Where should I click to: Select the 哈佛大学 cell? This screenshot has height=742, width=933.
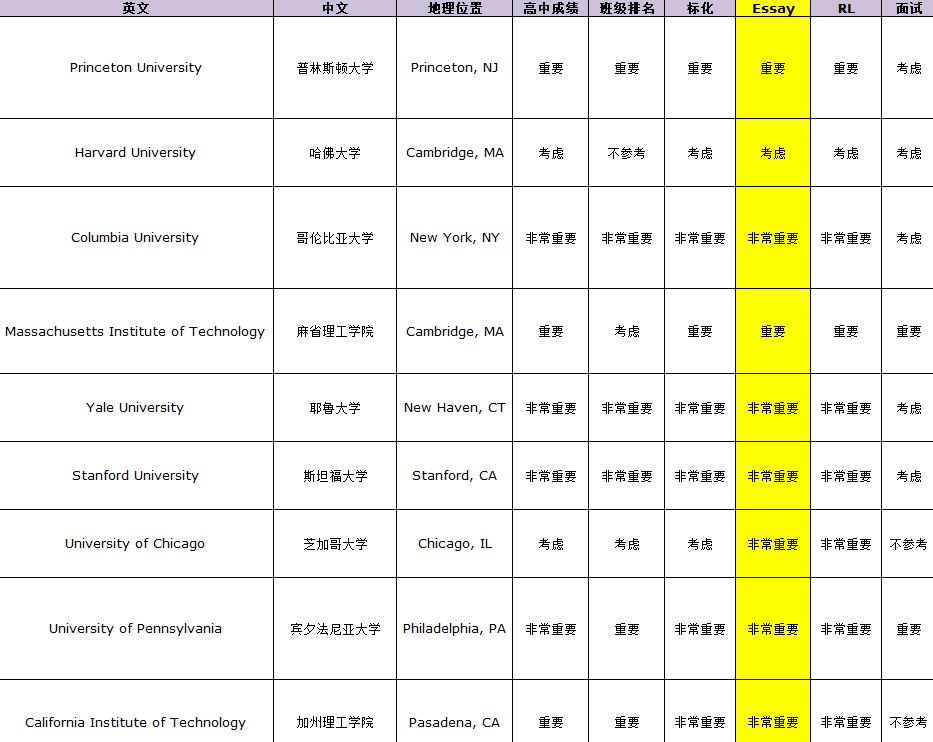pos(335,152)
